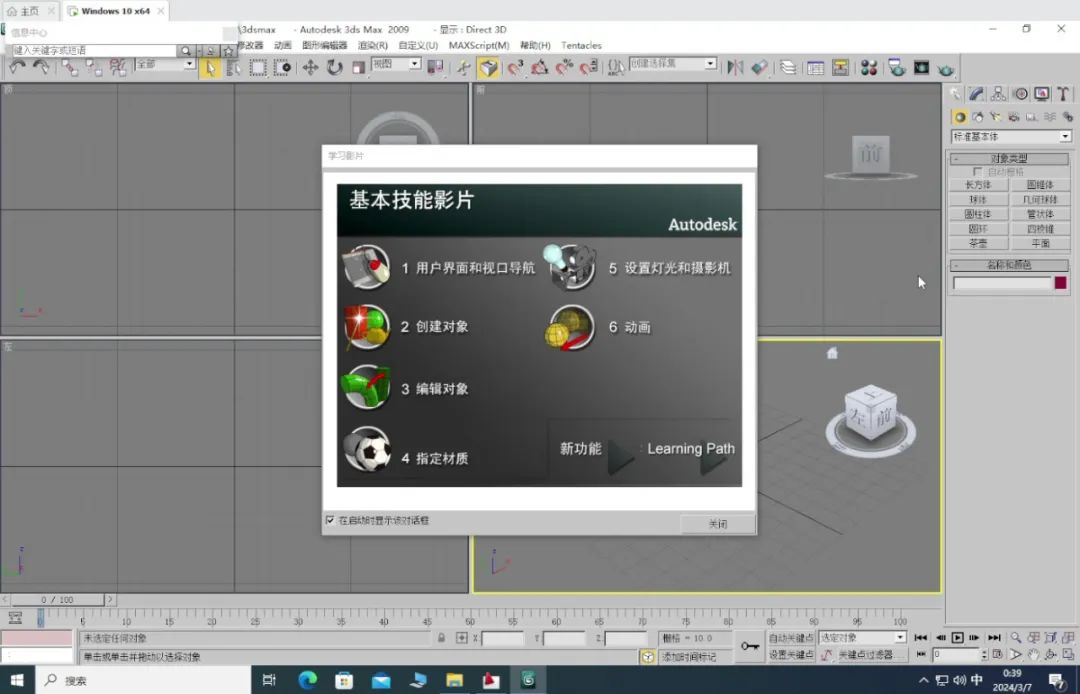Click the 圆柱体 cylinder button
1080x694 pixels.
978,214
